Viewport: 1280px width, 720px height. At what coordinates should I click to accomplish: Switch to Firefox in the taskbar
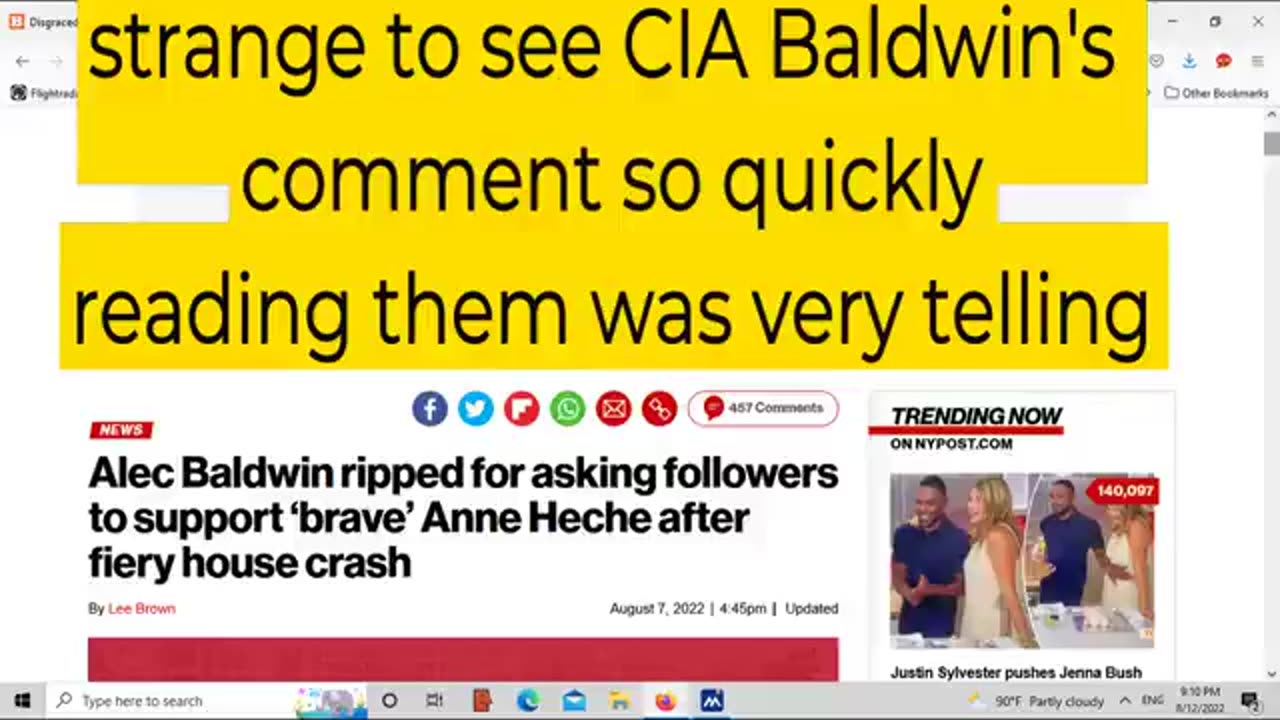665,701
